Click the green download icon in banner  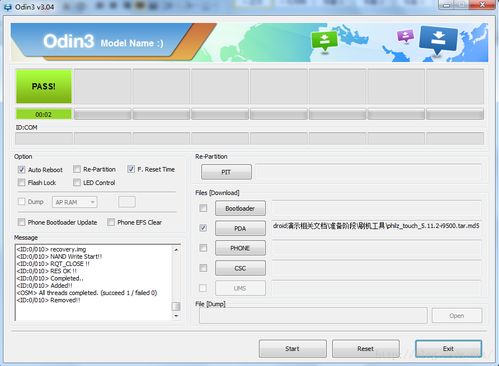pos(324,41)
